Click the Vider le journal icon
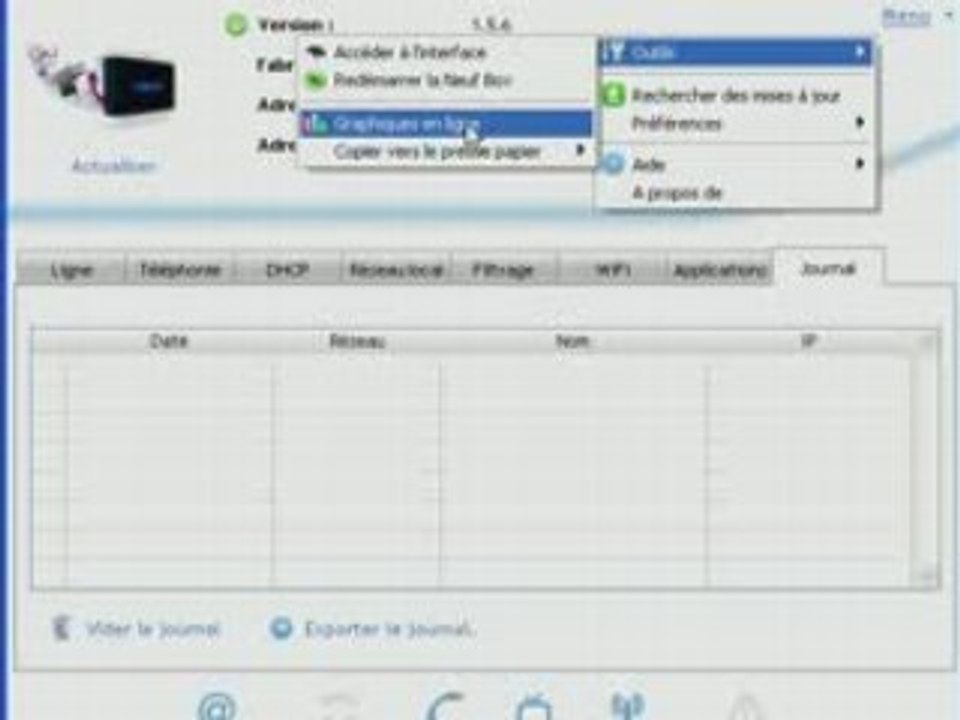Viewport: 960px width, 720px height. [x=62, y=628]
